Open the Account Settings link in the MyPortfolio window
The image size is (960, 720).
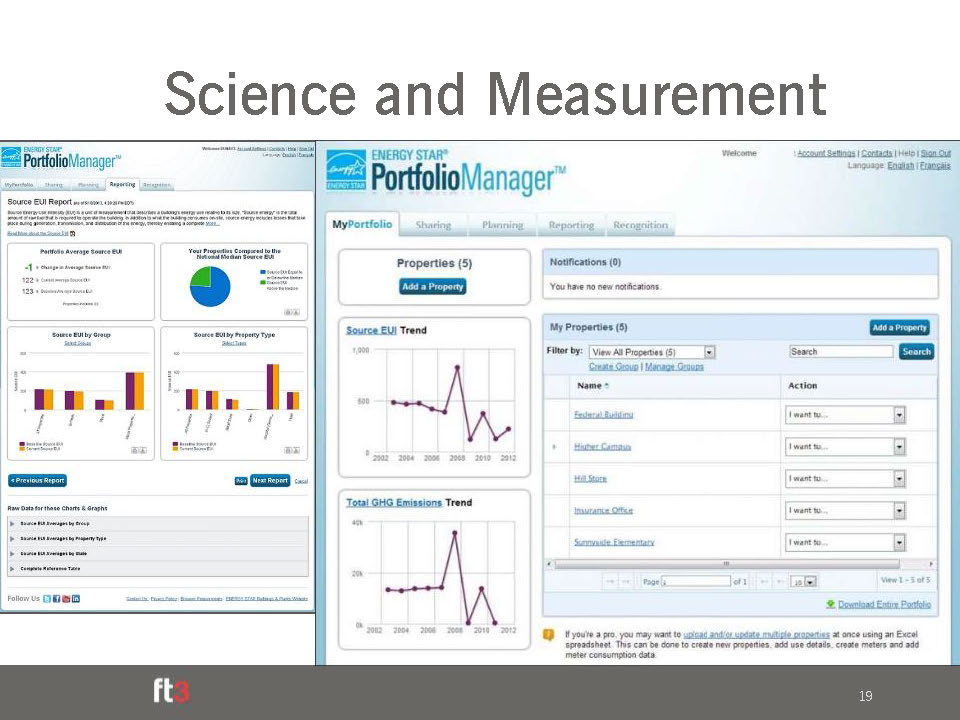point(826,153)
